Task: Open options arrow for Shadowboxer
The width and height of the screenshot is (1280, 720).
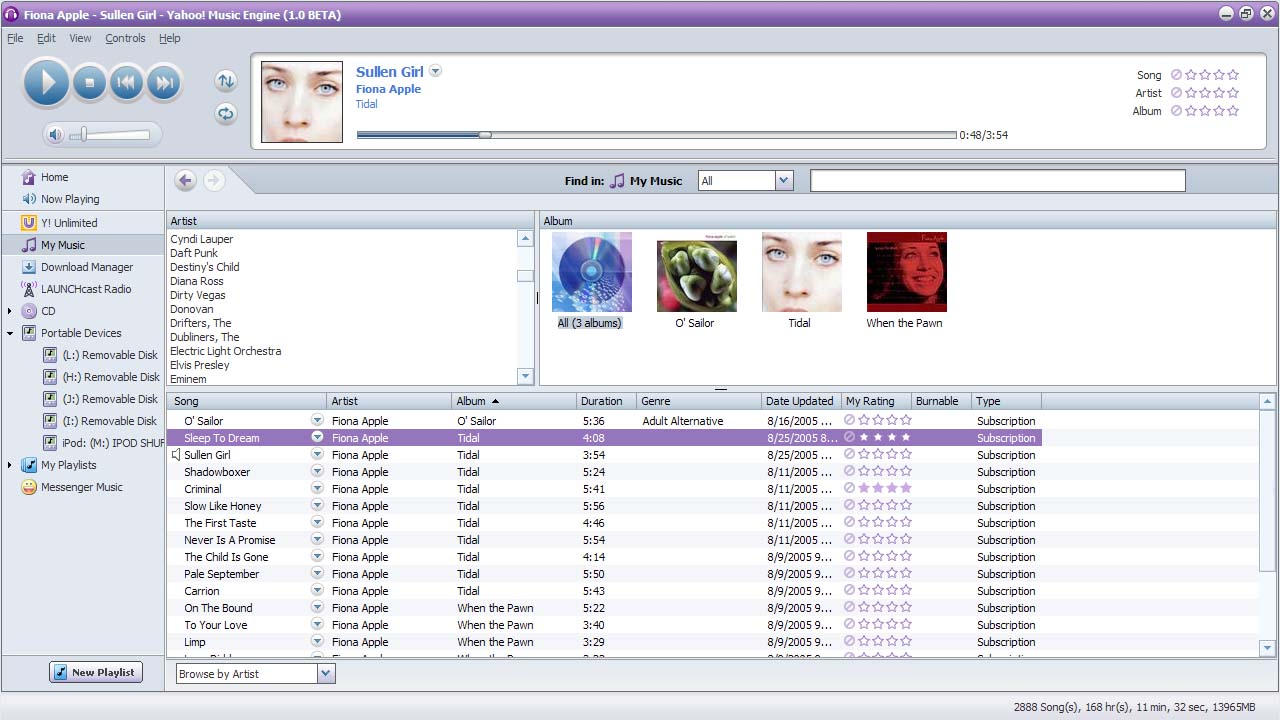Action: point(317,471)
